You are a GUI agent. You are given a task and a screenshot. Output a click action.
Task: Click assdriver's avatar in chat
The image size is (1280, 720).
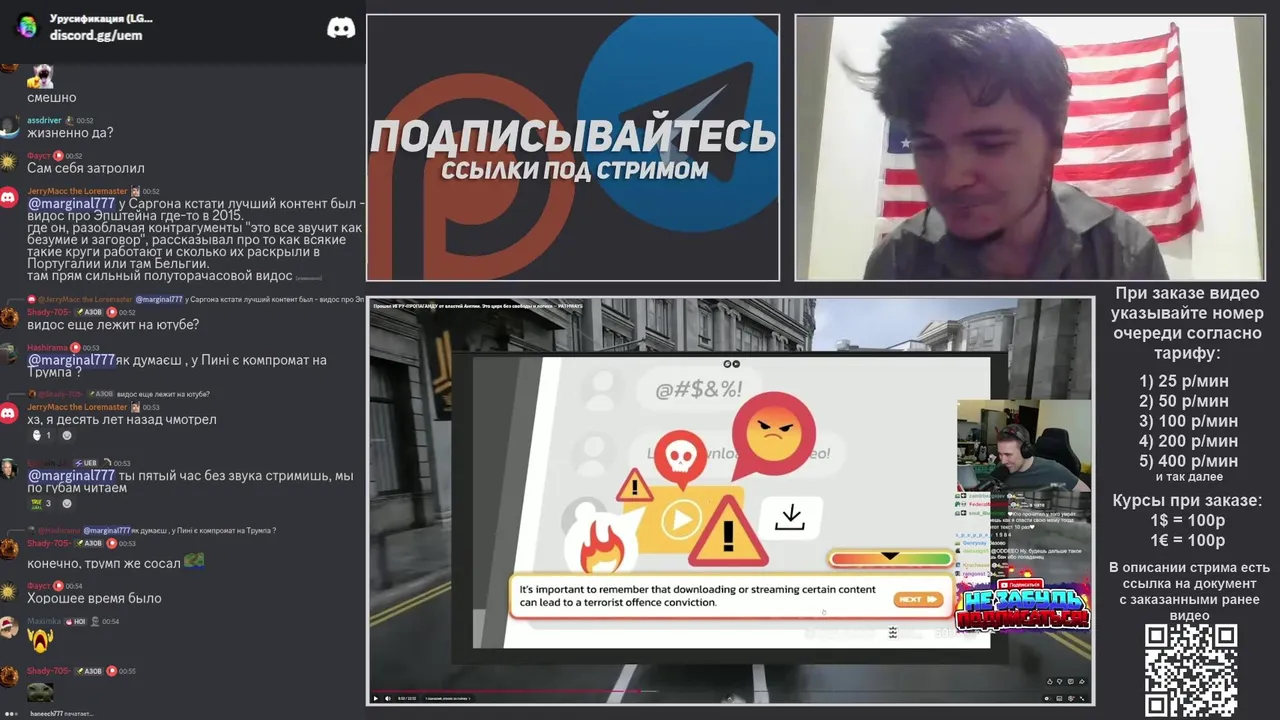(x=9, y=127)
